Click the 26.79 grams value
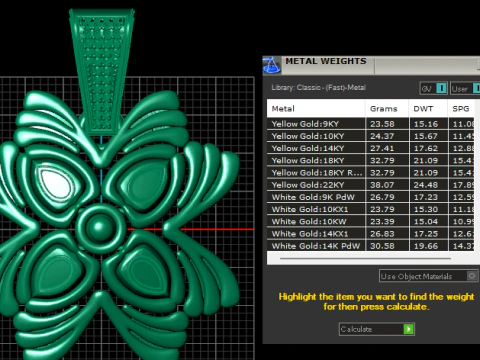Screen dimensions: 480x360 click(x=382, y=197)
